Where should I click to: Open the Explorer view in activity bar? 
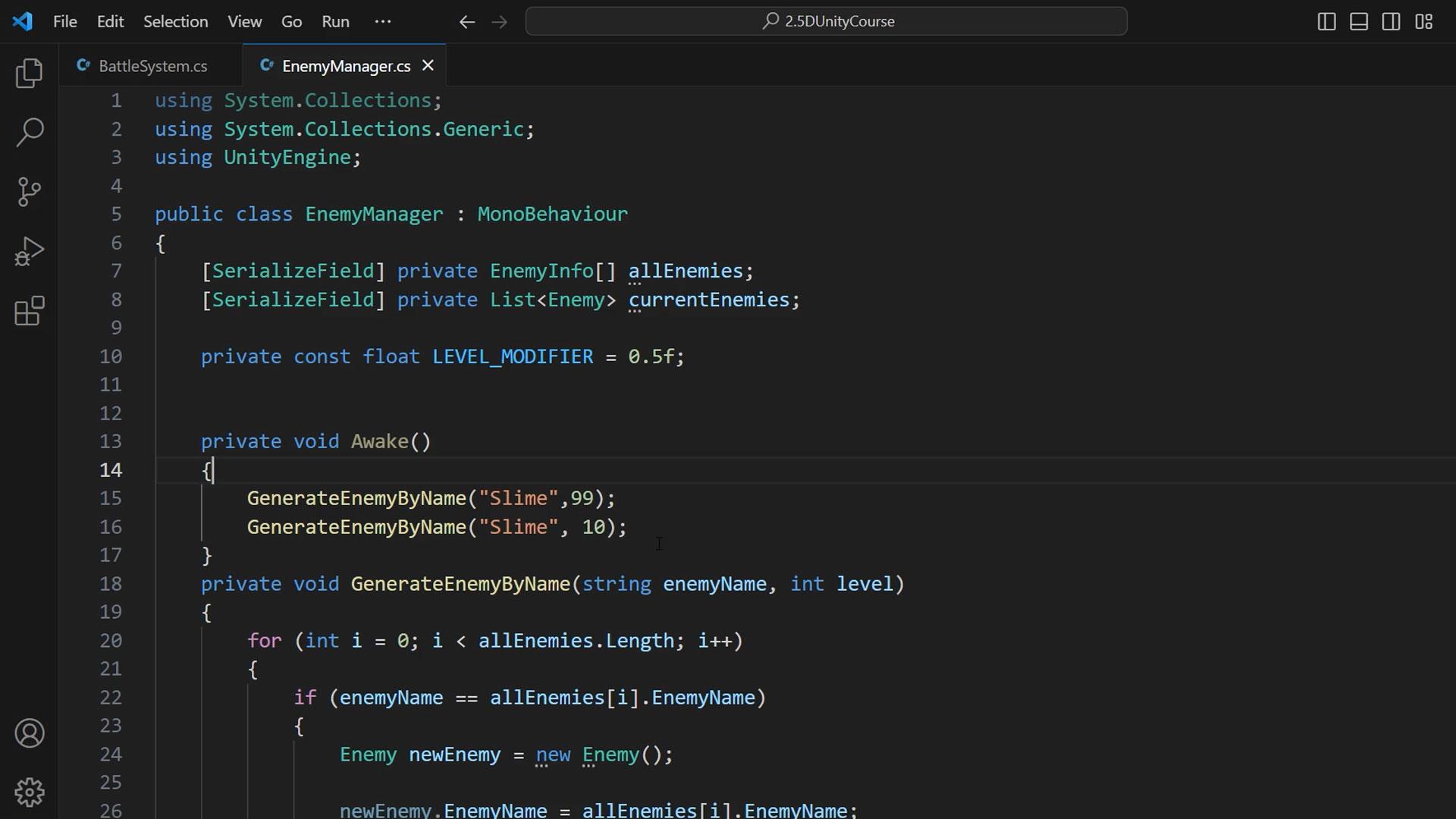(x=30, y=74)
